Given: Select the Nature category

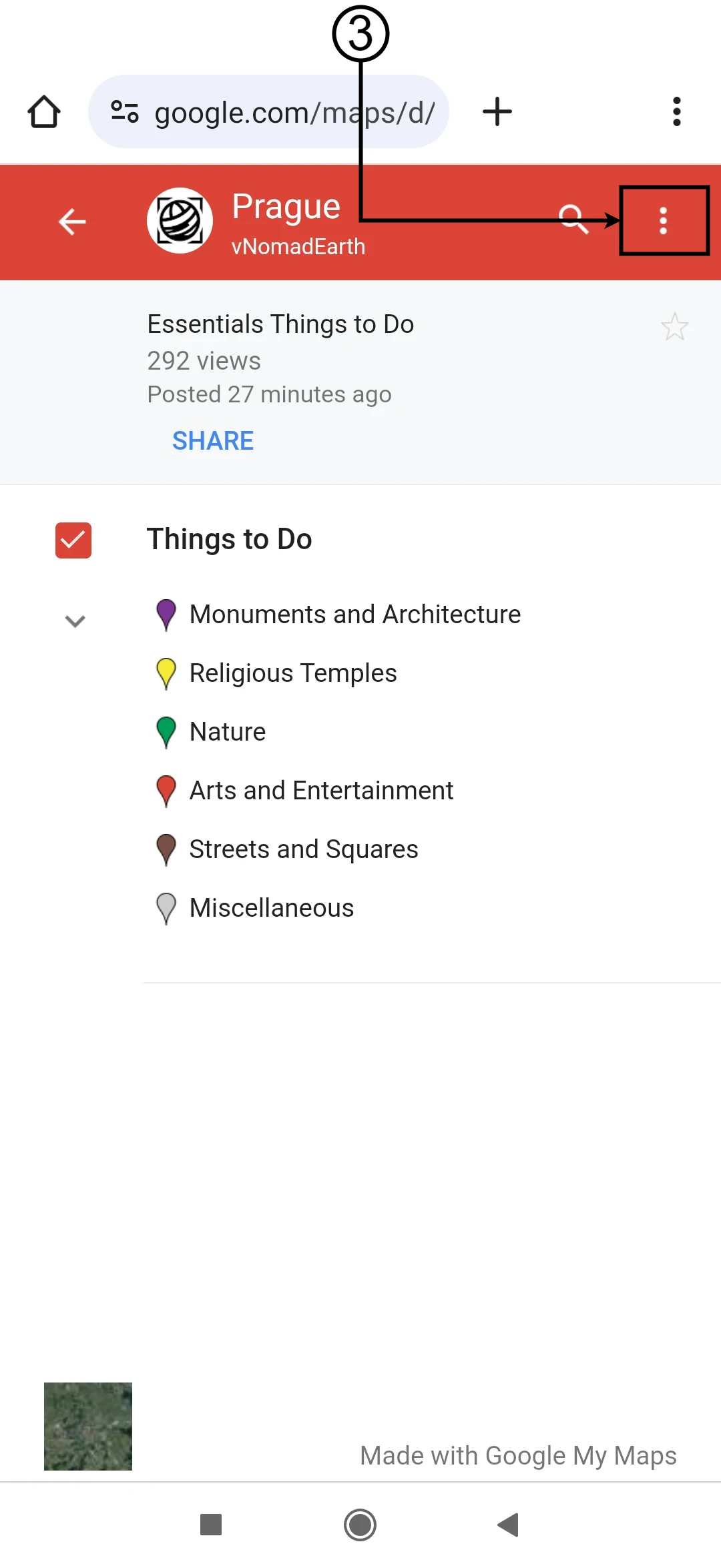Looking at the screenshot, I should 228,732.
